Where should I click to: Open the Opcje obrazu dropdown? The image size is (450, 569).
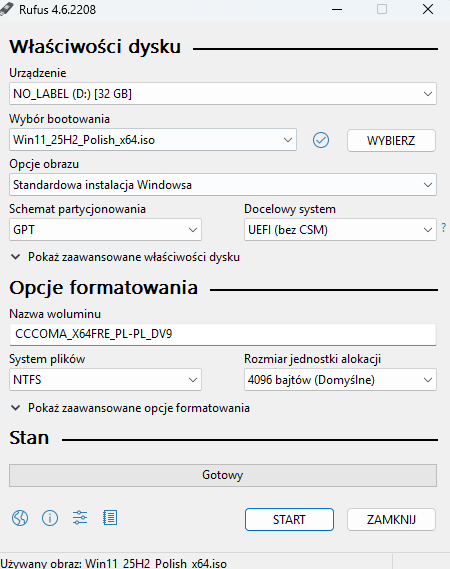click(x=223, y=185)
